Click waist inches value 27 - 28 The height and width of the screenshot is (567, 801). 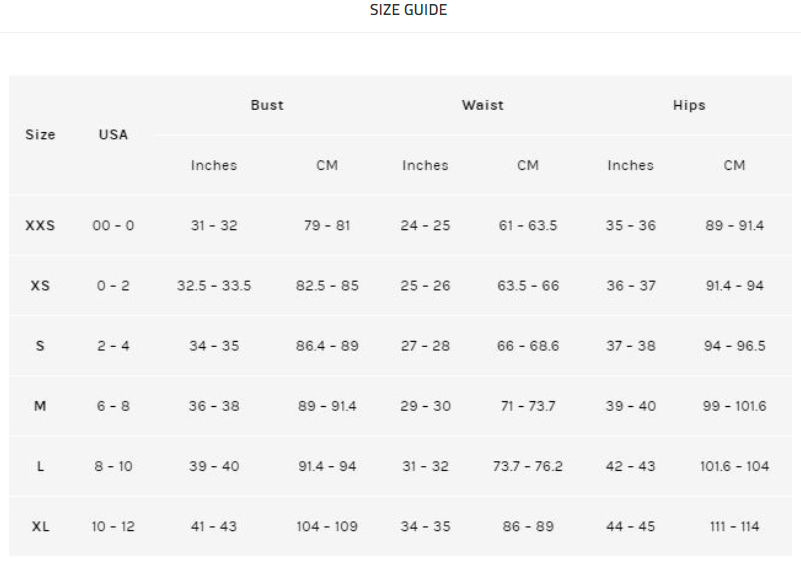point(425,346)
